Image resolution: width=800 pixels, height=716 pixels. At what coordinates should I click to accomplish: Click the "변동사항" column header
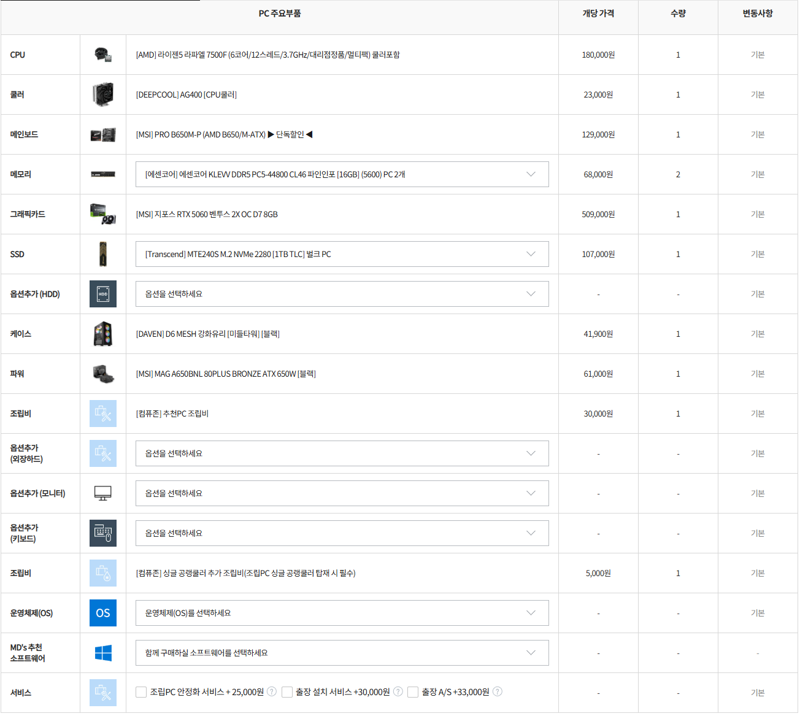[758, 14]
